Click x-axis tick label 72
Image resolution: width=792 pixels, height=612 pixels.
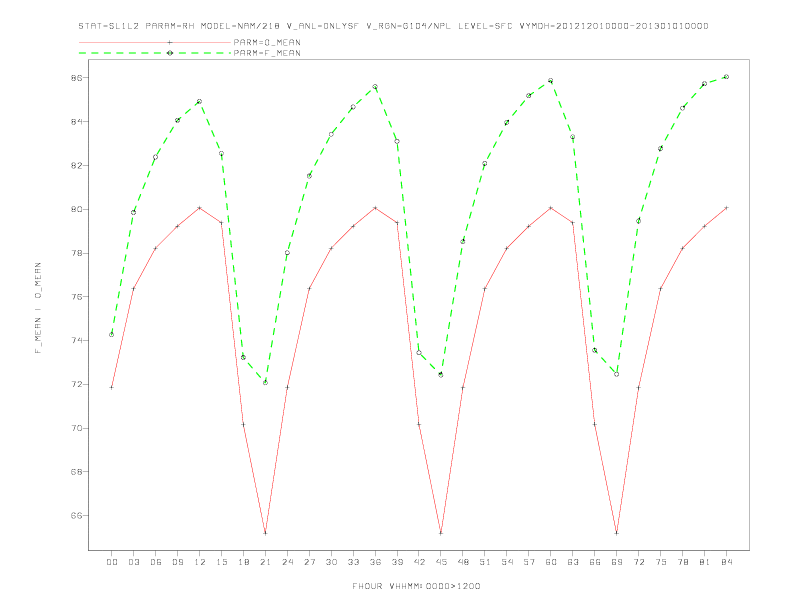pyautogui.click(x=639, y=562)
